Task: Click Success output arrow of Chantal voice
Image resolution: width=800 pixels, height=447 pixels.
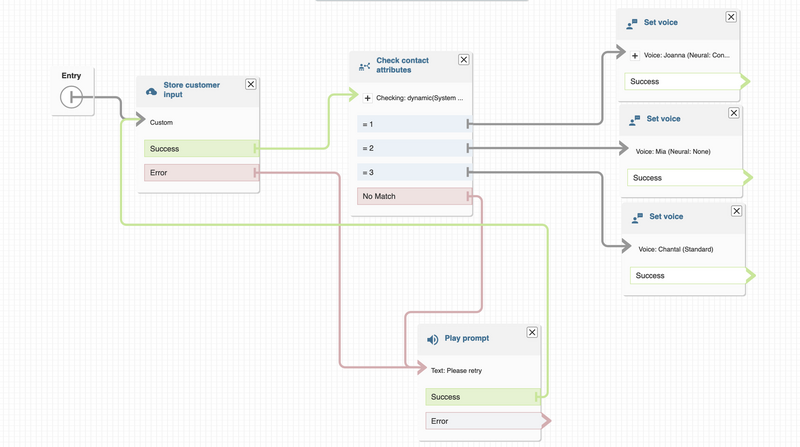Action: click(751, 276)
